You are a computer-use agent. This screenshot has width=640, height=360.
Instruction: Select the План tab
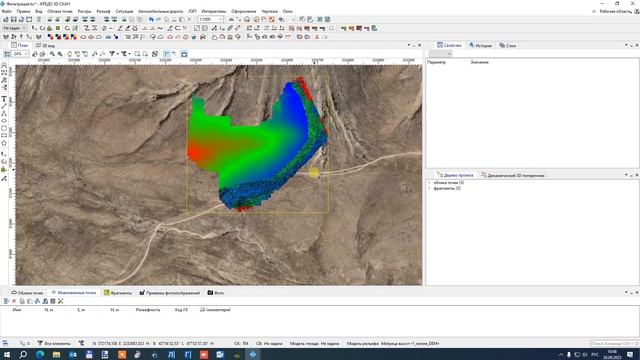point(20,45)
